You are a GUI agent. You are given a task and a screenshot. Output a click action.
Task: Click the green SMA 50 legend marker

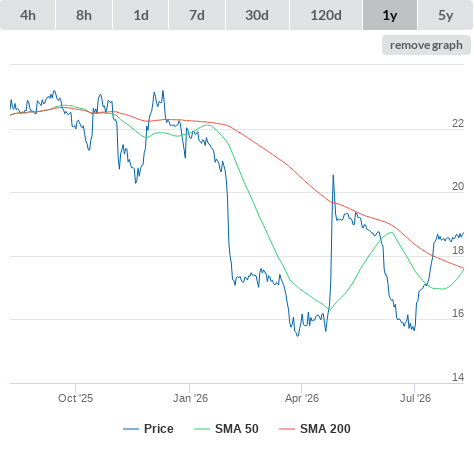pos(202,429)
